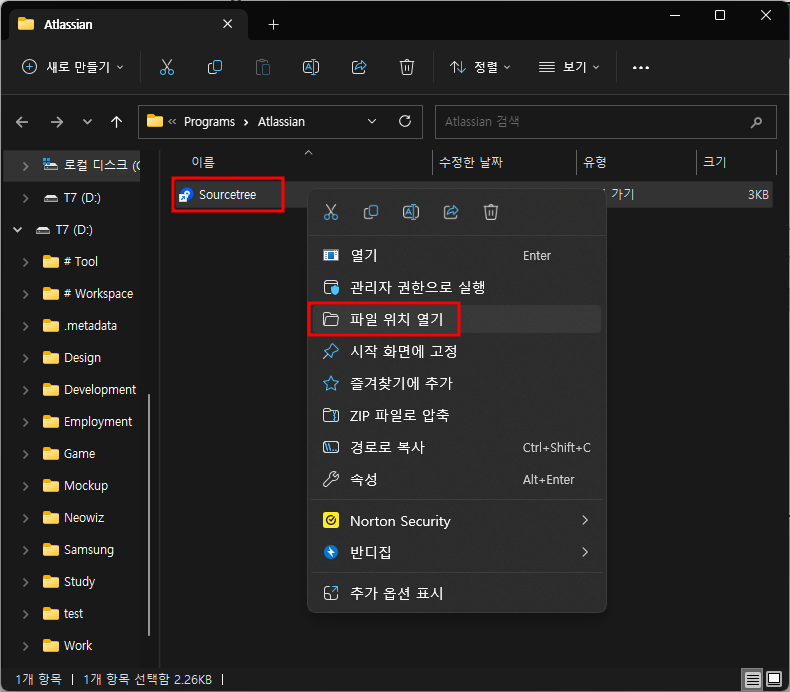This screenshot has height=692, width=790.
Task: Switch to large icons view in status bar
Action: pos(774,679)
